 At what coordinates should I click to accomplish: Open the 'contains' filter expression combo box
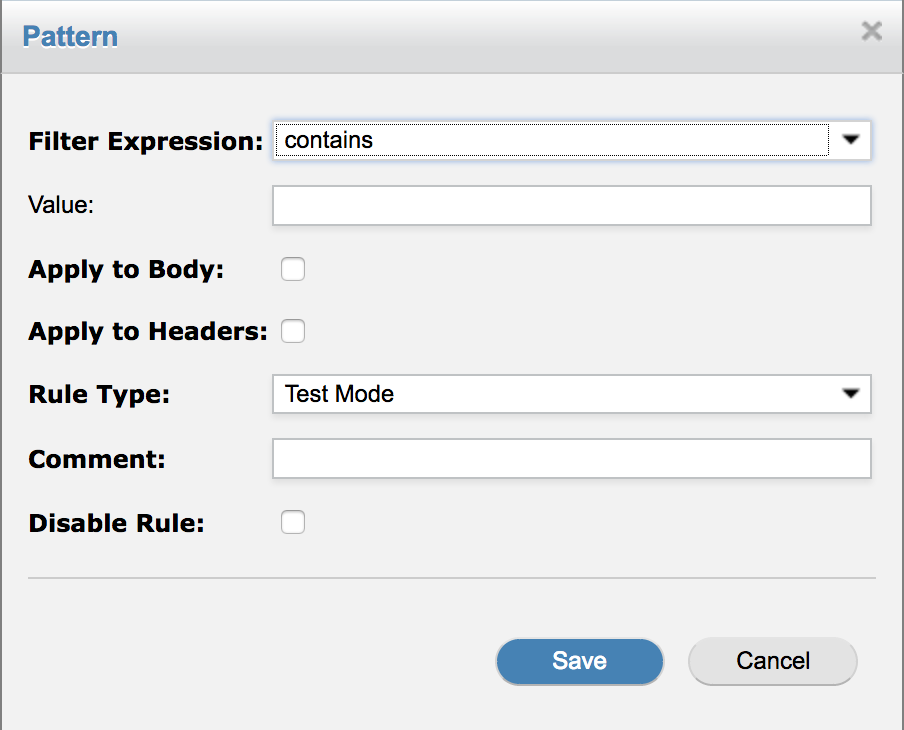[550, 141]
